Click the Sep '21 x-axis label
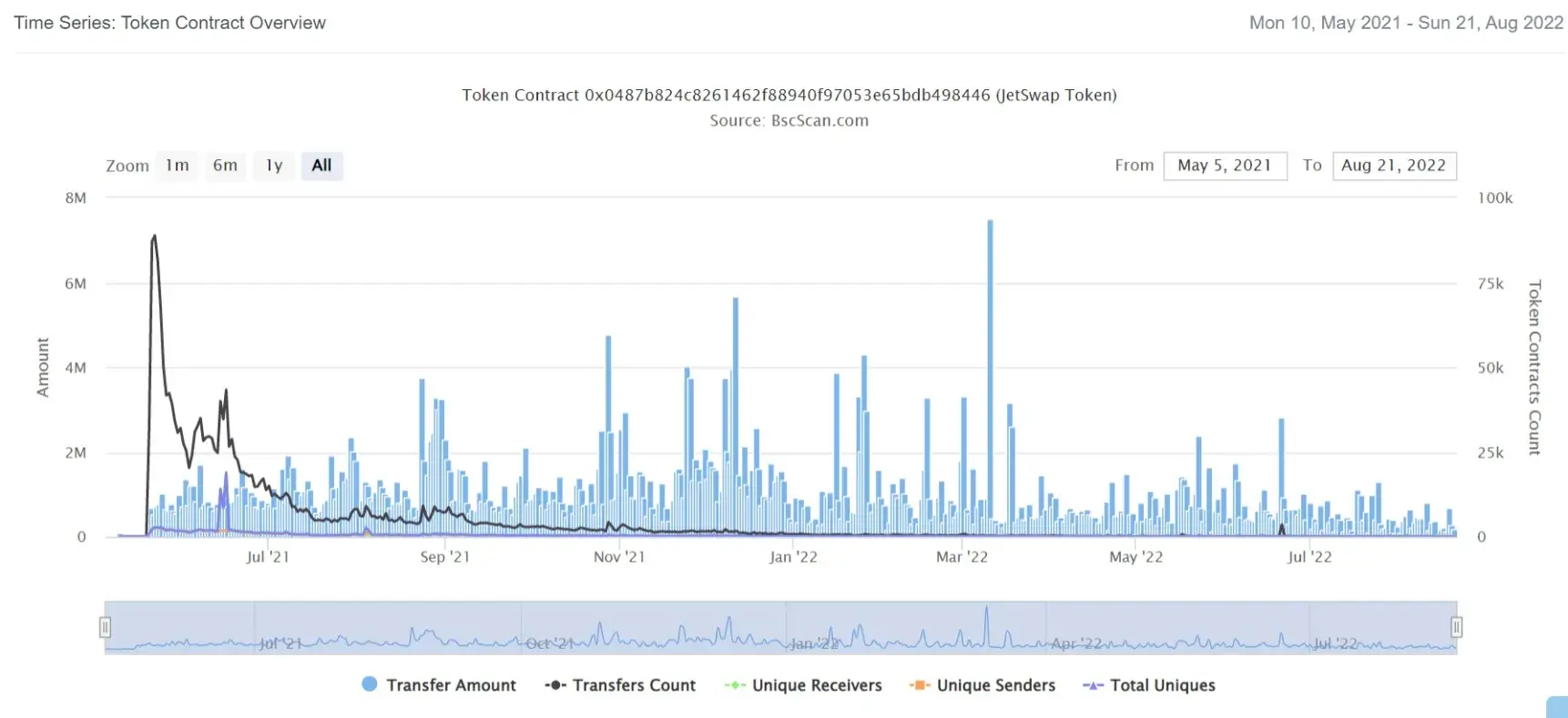Viewport: 1568px width, 718px height. (x=445, y=557)
